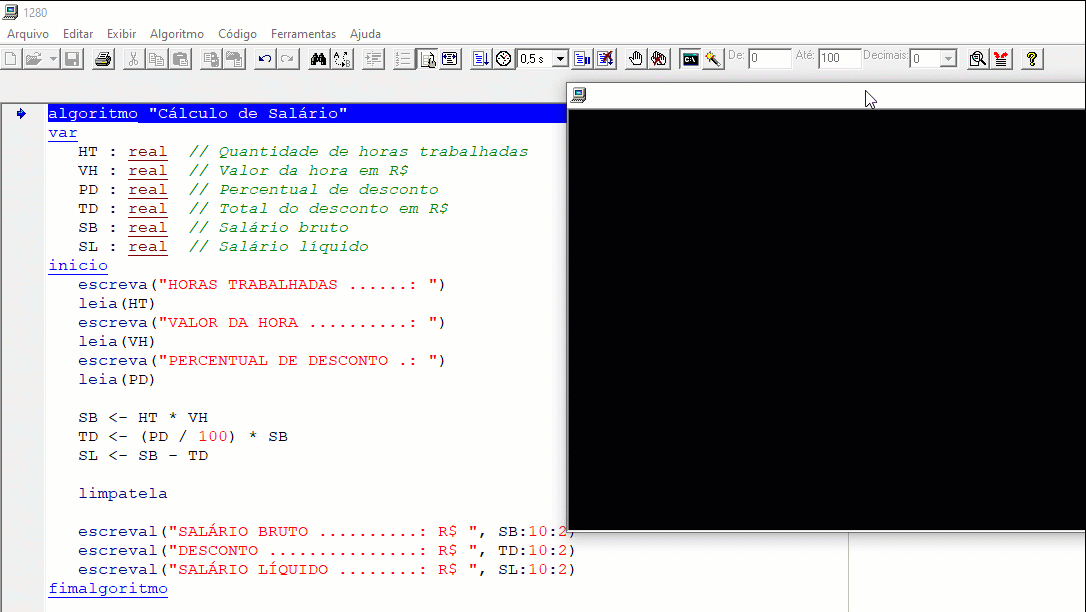Open the Código menu
The image size is (1086, 612).
[237, 34]
